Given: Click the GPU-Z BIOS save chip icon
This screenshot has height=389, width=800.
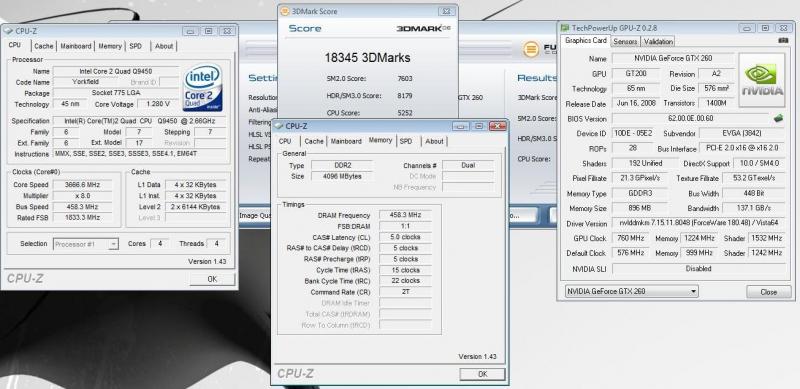Looking at the screenshot, I should (779, 118).
